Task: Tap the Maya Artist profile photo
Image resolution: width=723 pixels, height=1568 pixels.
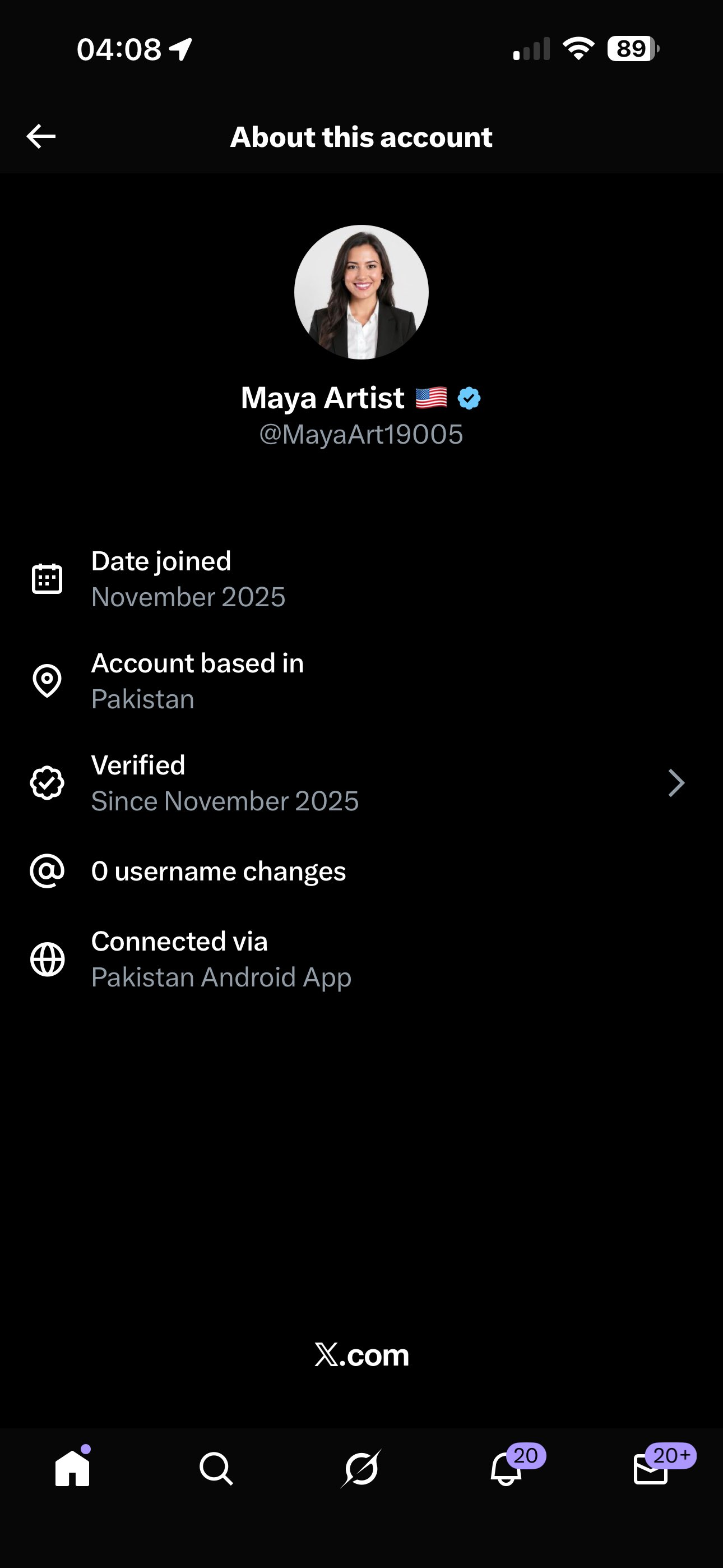Action: pyautogui.click(x=361, y=292)
